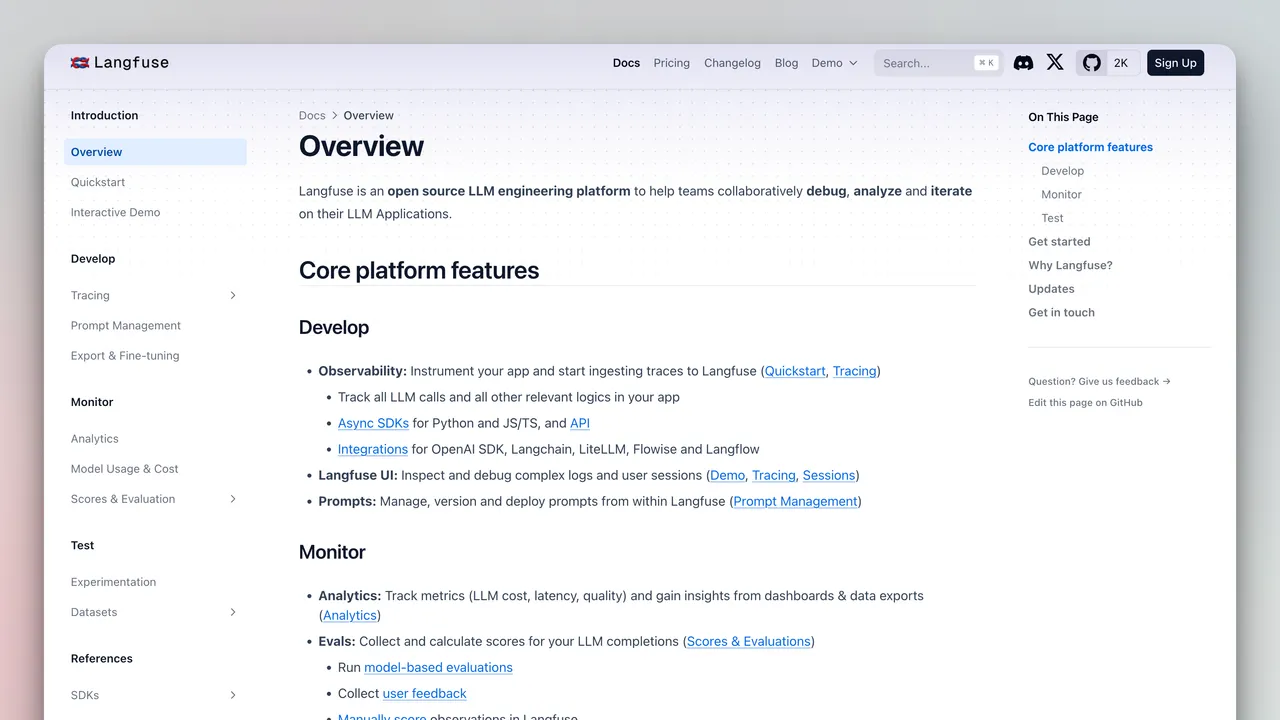The width and height of the screenshot is (1280, 720).
Task: Open Model Usage & Cost in sidebar
Action: click(x=124, y=469)
